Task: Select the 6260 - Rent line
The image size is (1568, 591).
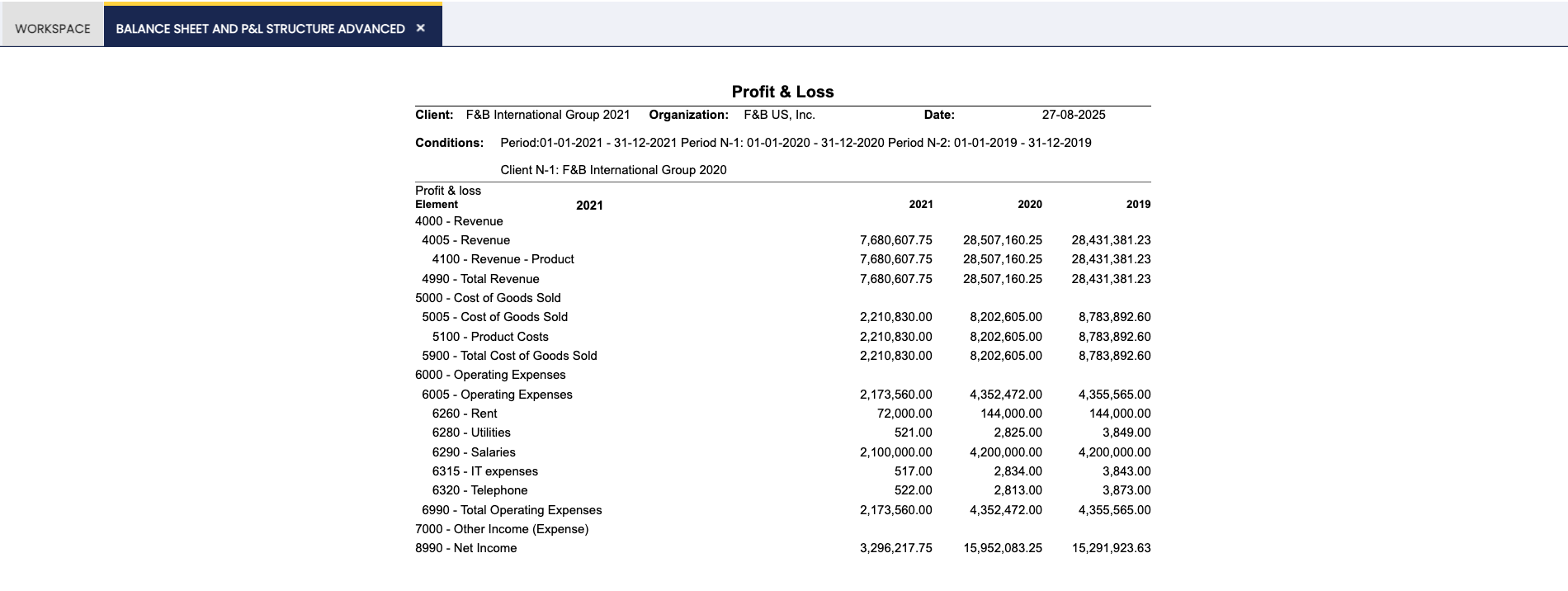Action: coord(465,414)
